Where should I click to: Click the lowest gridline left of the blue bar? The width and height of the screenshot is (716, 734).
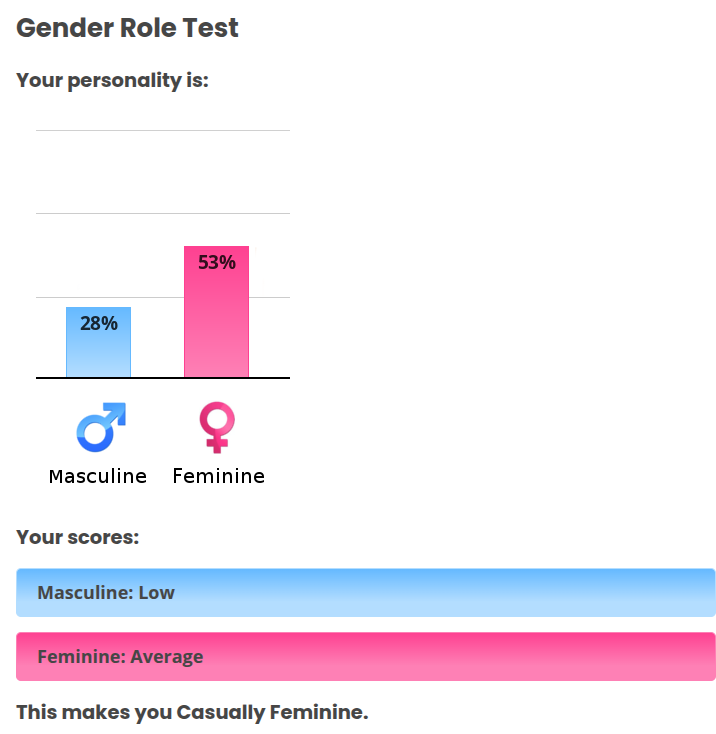point(50,297)
